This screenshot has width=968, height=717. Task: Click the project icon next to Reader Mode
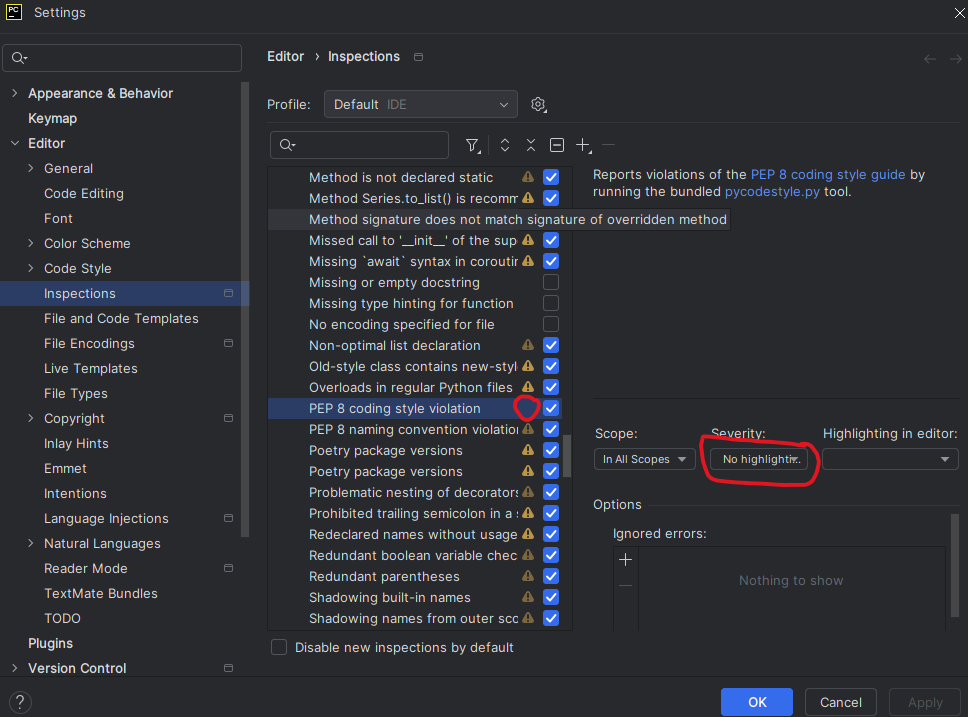[228, 568]
